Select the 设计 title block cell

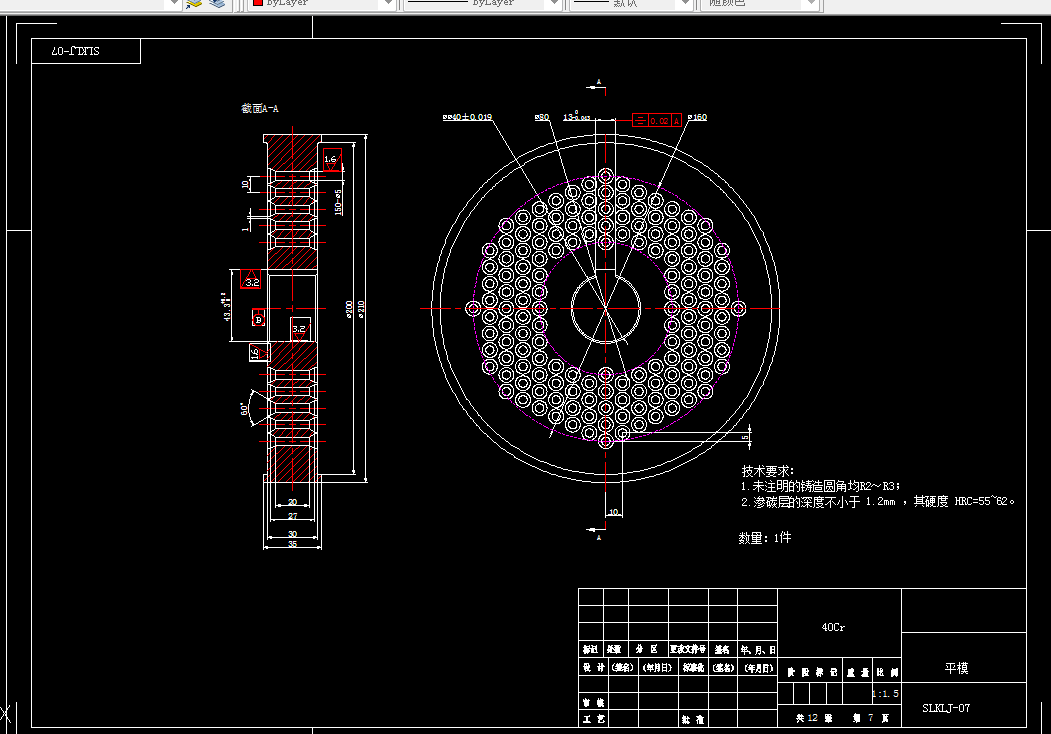(x=593, y=668)
